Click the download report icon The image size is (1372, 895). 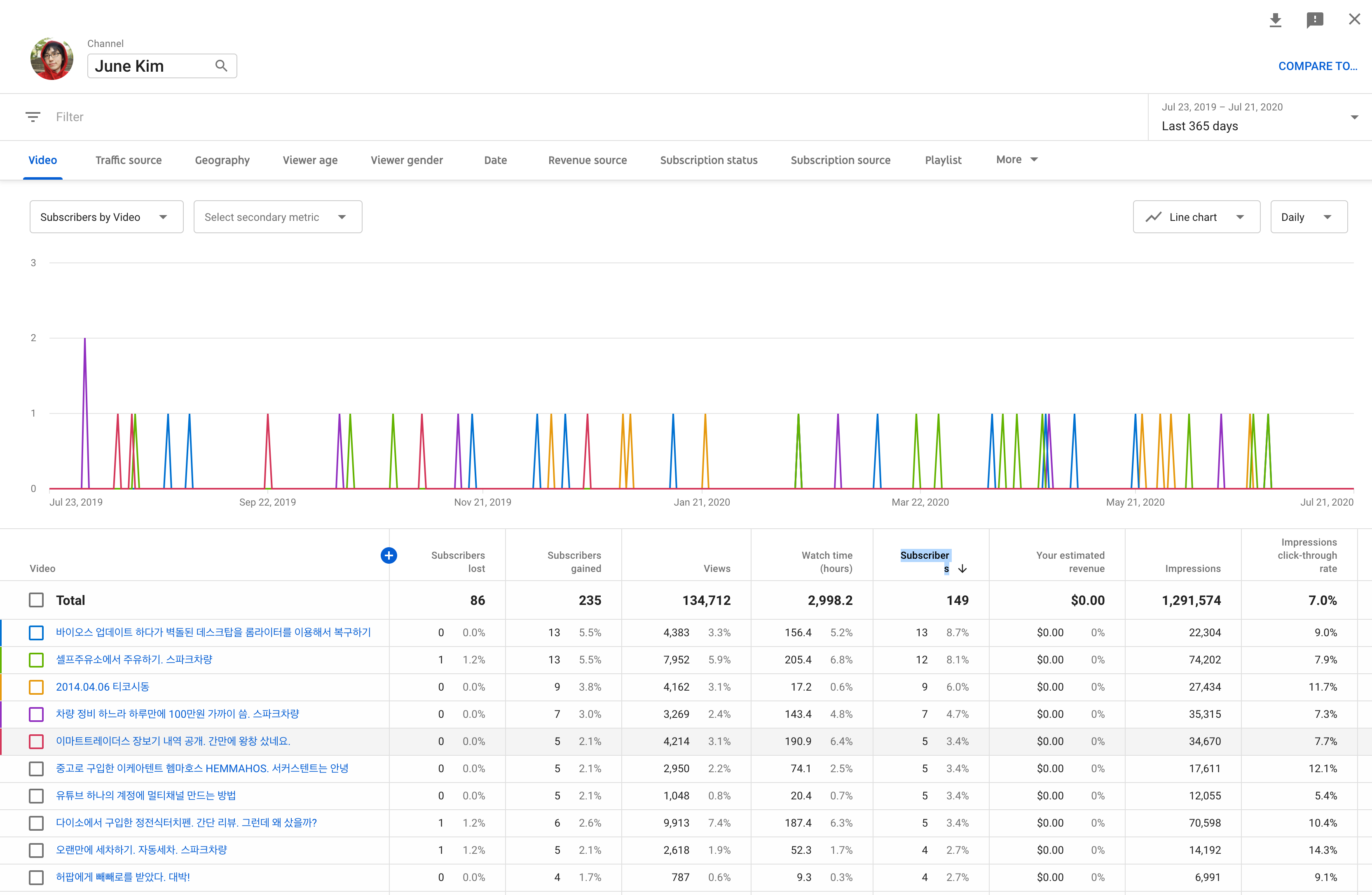1275,20
